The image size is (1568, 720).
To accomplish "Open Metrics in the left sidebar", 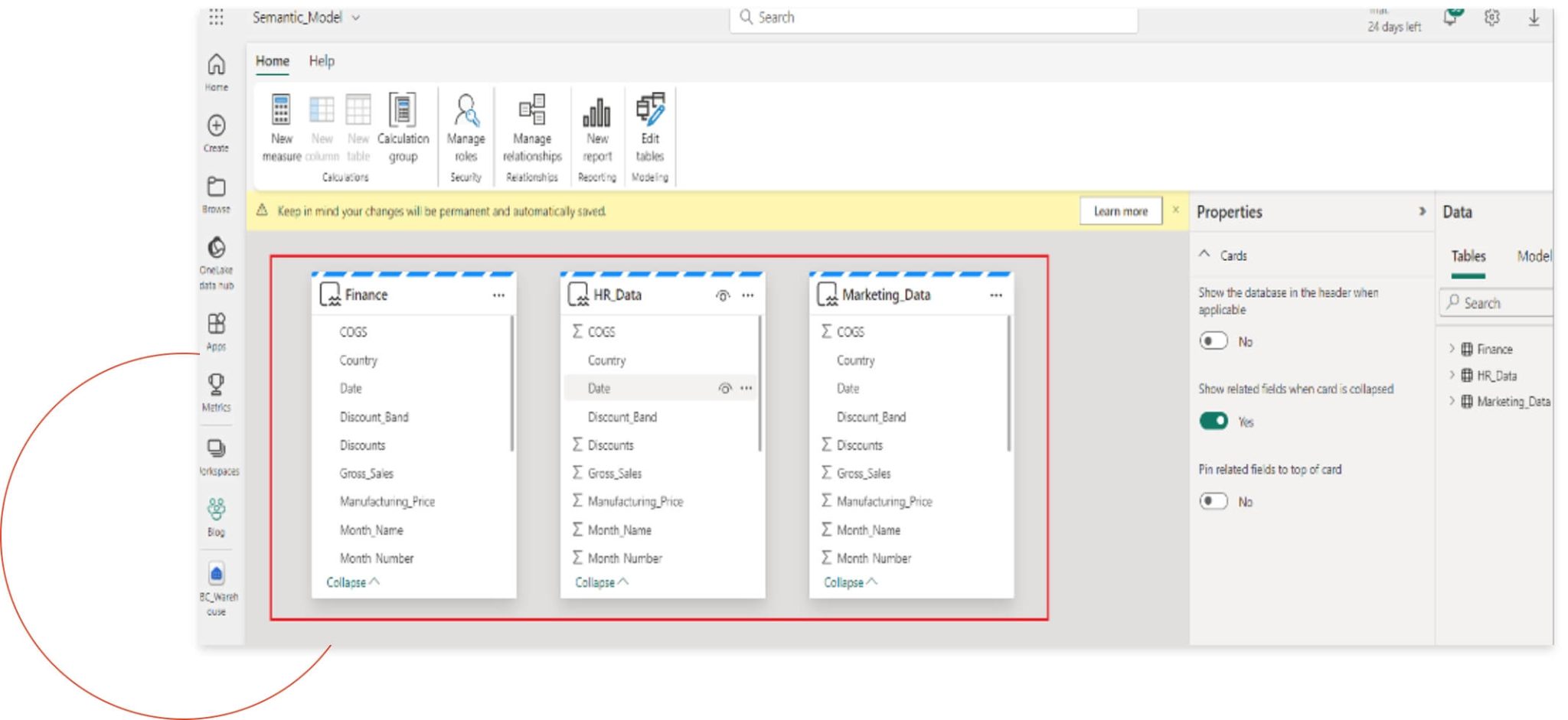I will [x=217, y=393].
